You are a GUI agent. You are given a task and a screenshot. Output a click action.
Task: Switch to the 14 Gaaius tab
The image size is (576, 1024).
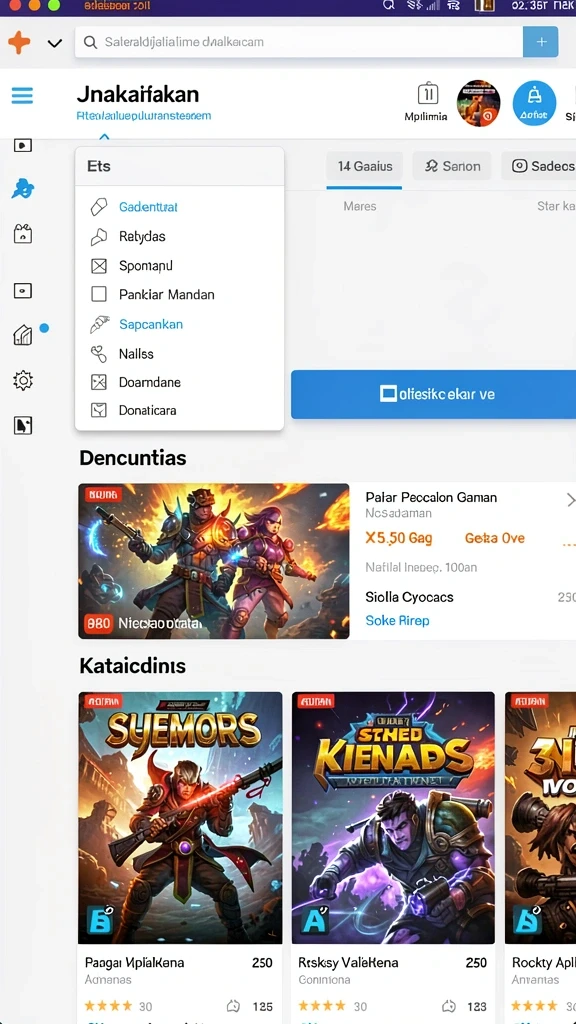tap(364, 167)
